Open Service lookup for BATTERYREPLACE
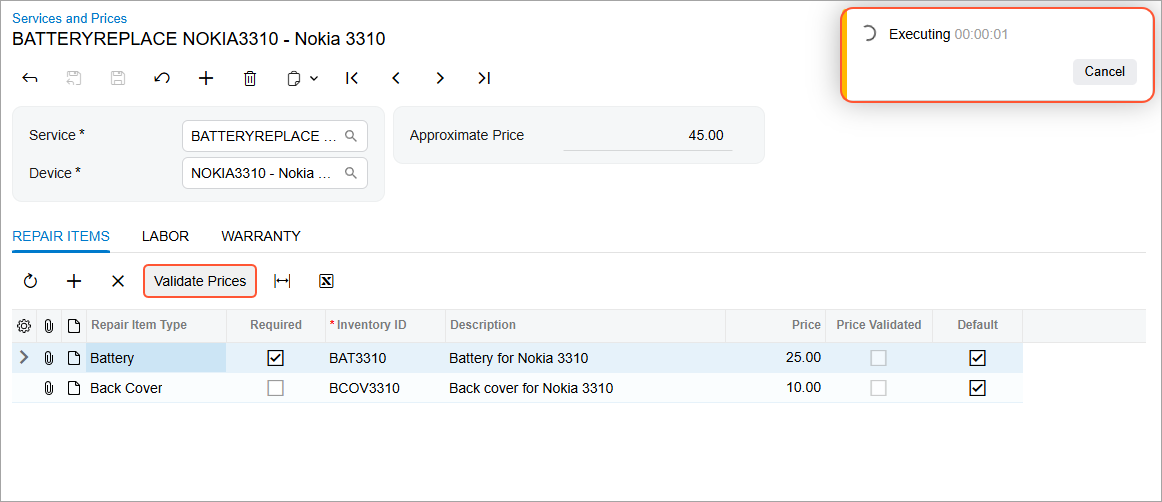Screen dimensions: 1162x502 [351, 136]
